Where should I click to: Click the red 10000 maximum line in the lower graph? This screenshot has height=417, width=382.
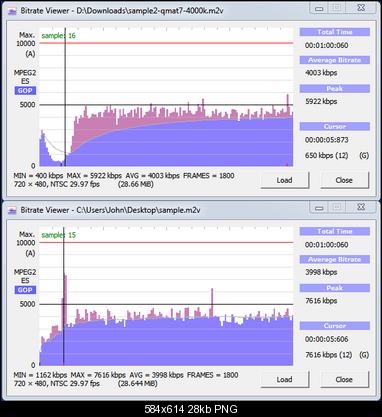point(166,242)
